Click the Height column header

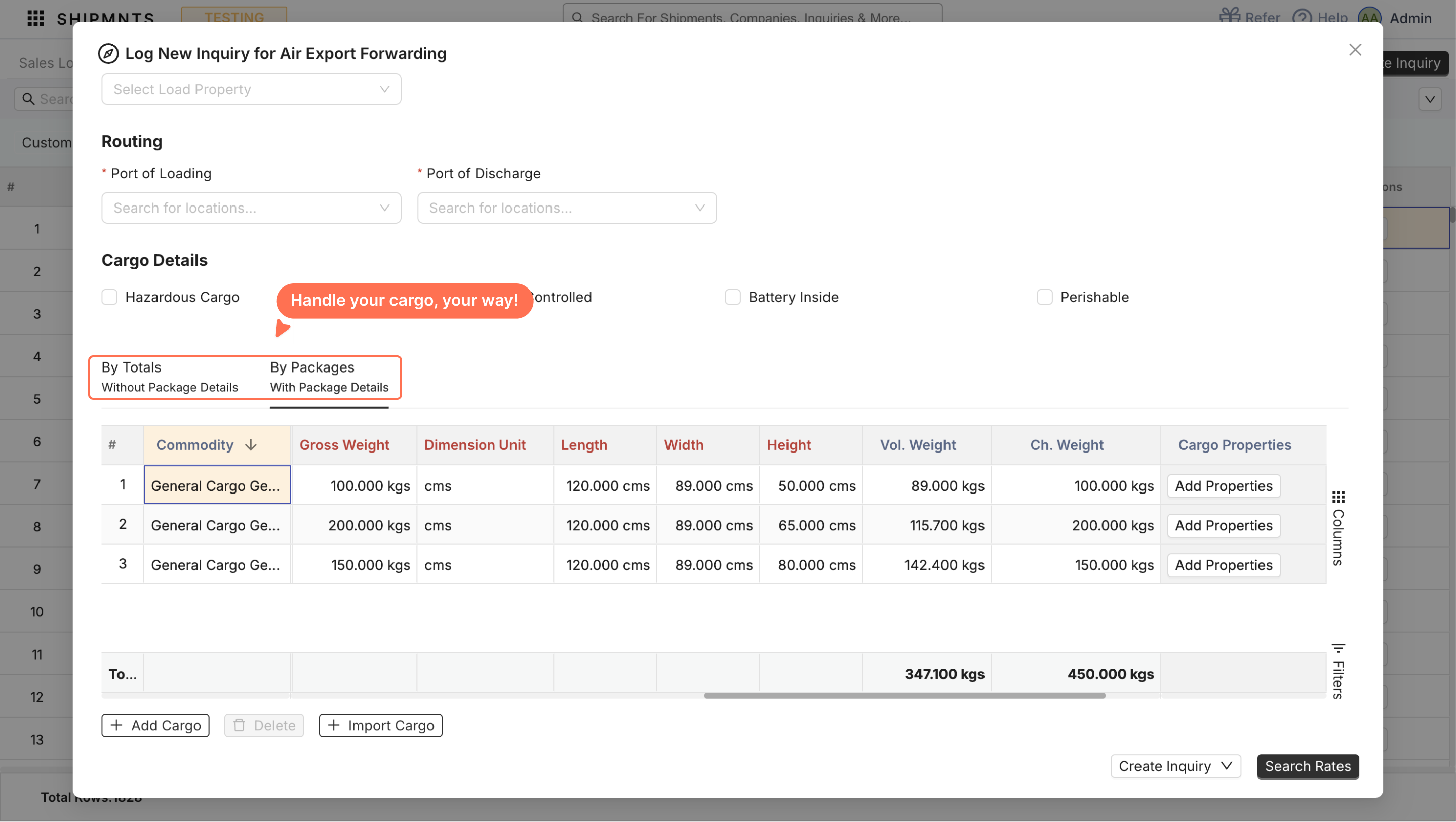(810, 445)
